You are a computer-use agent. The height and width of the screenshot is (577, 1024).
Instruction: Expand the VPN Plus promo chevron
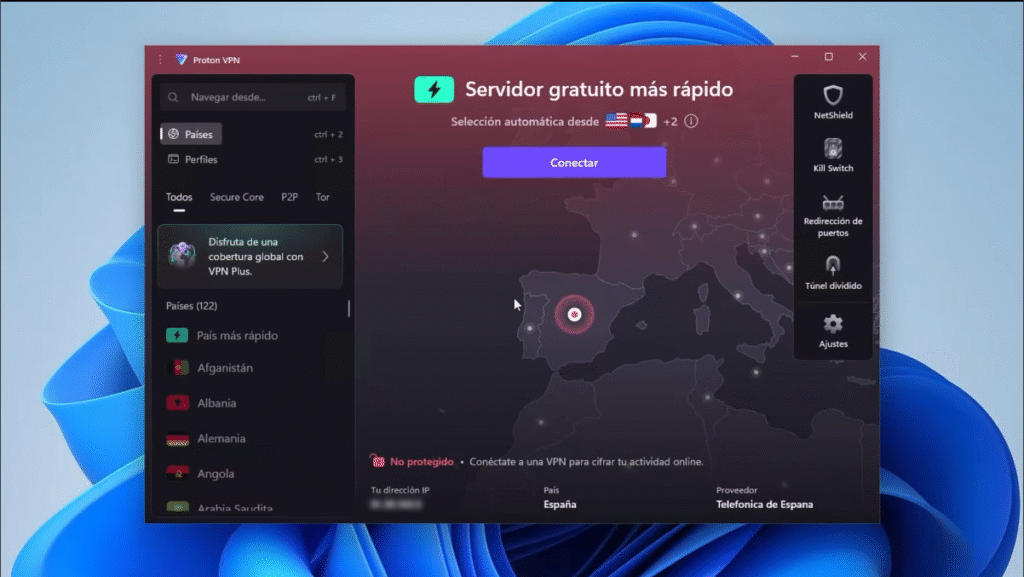coord(325,257)
